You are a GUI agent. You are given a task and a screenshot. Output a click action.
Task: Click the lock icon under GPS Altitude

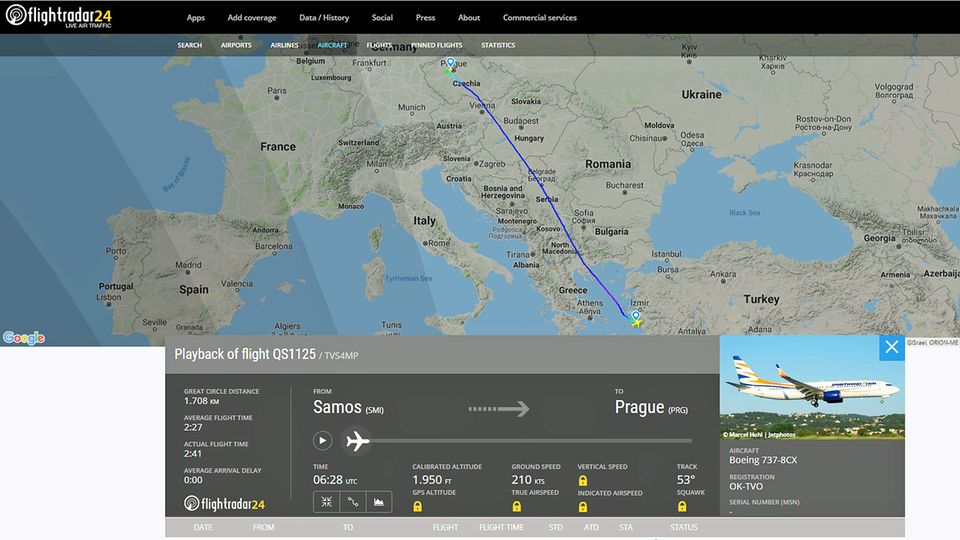tap(417, 507)
